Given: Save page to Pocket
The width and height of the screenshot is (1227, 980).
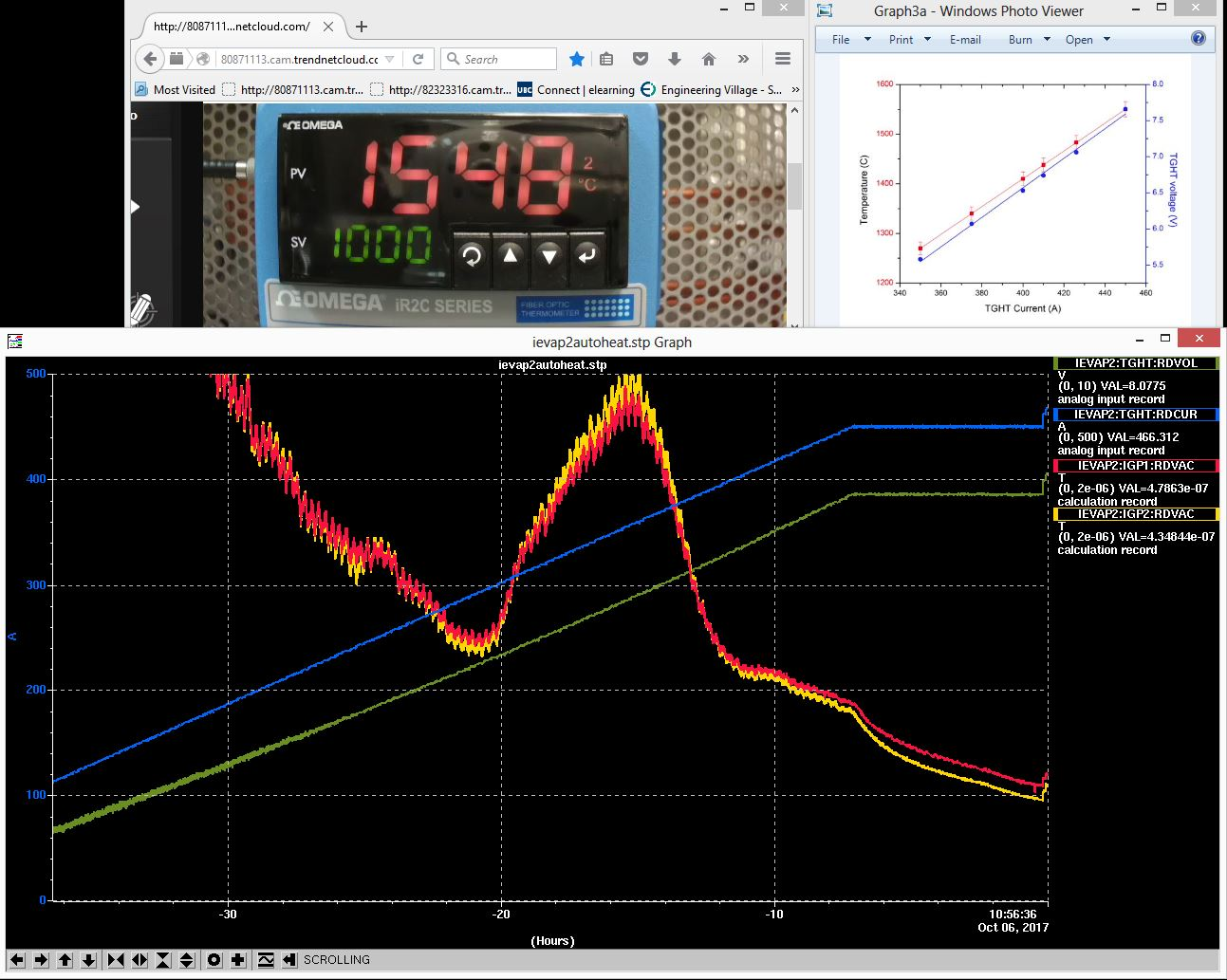Looking at the screenshot, I should tap(641, 59).
